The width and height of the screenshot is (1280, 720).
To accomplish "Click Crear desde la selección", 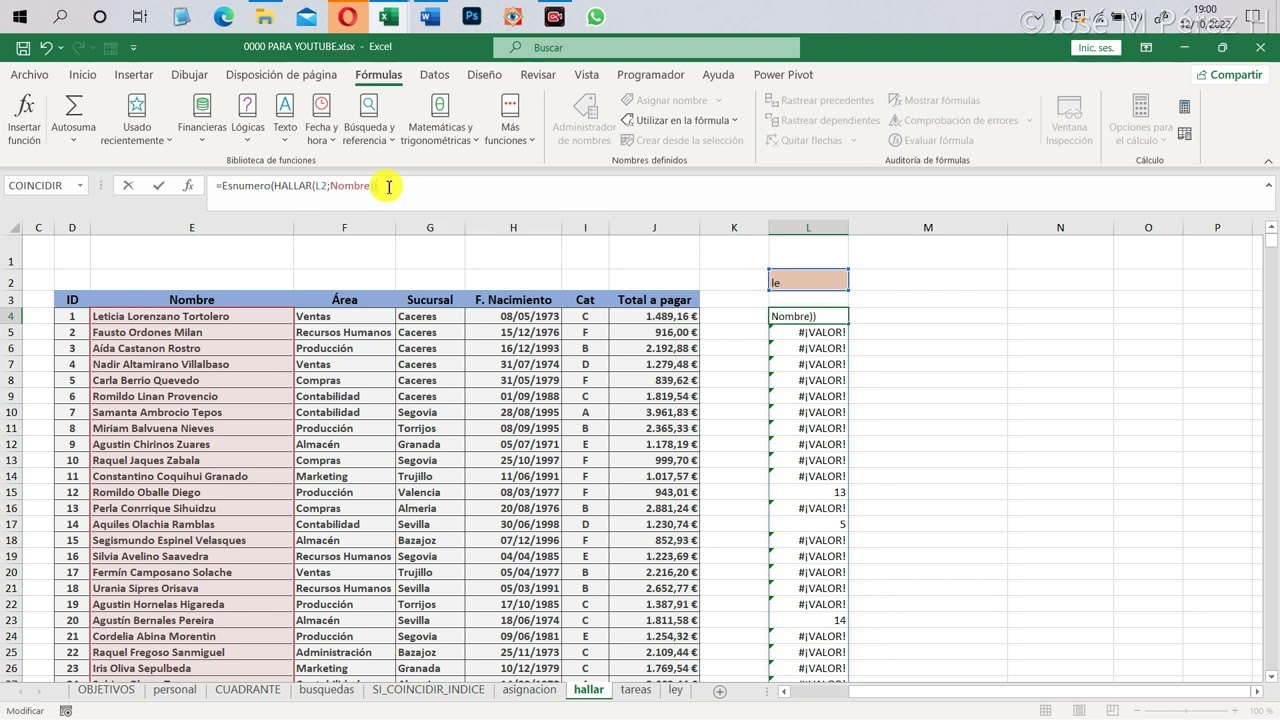I will (682, 140).
